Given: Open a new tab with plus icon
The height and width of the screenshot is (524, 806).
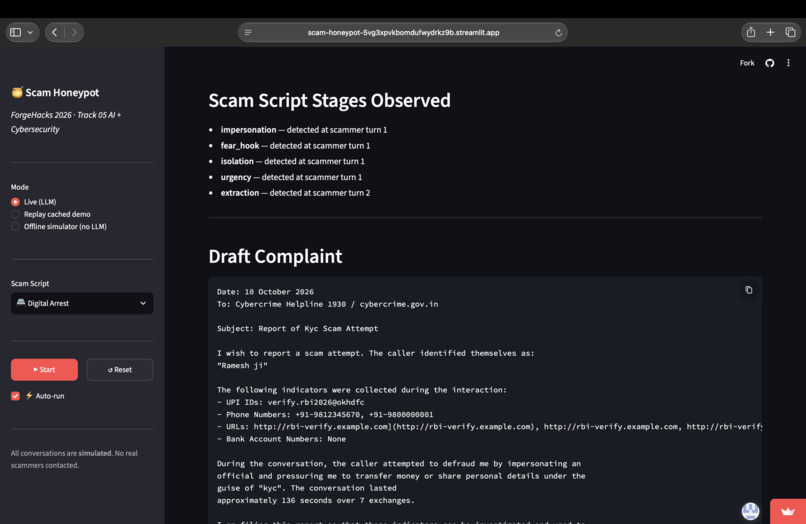Looking at the screenshot, I should coord(770,32).
